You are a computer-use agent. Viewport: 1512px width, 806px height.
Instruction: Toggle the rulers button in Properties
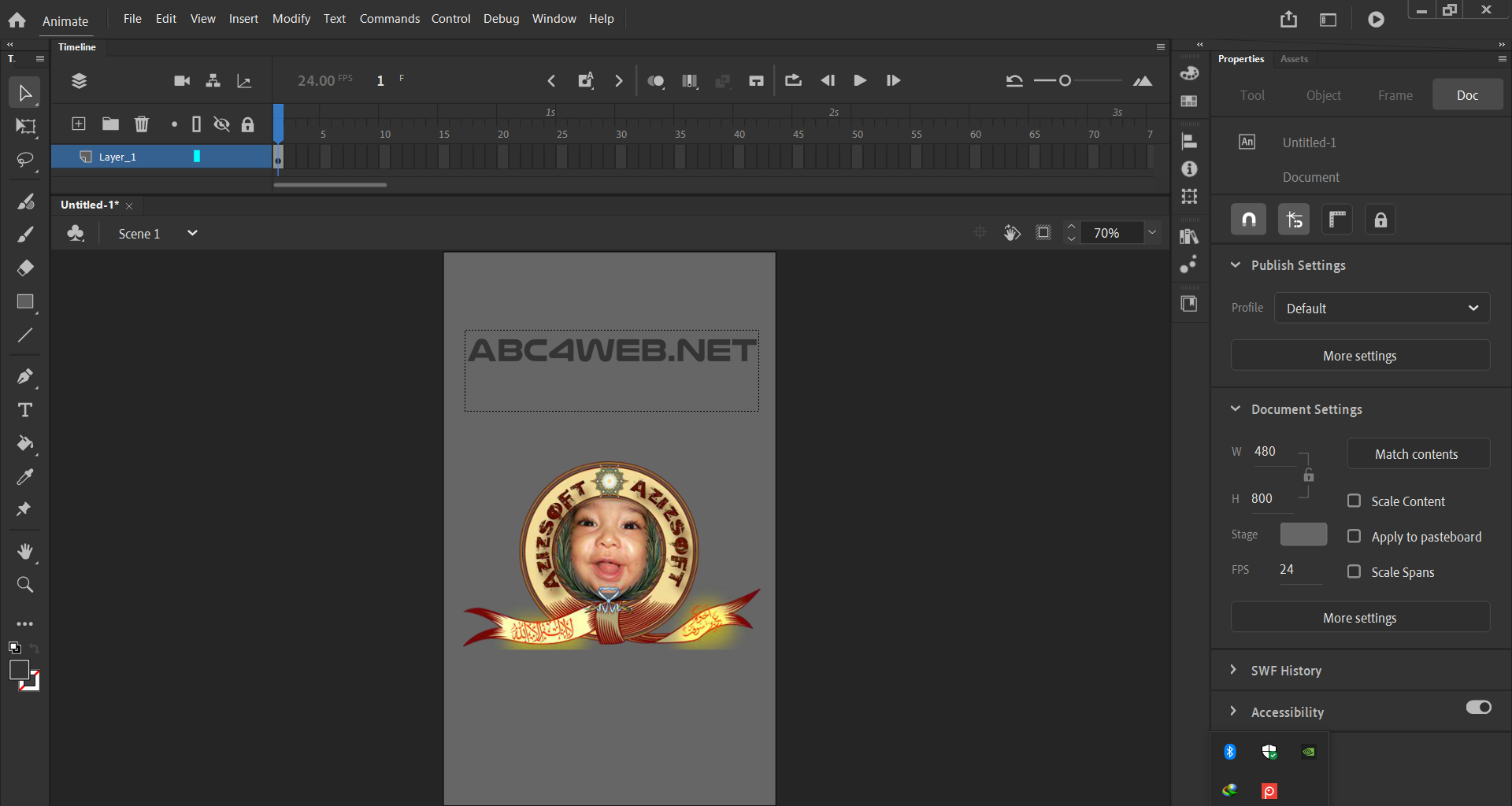click(x=1336, y=220)
